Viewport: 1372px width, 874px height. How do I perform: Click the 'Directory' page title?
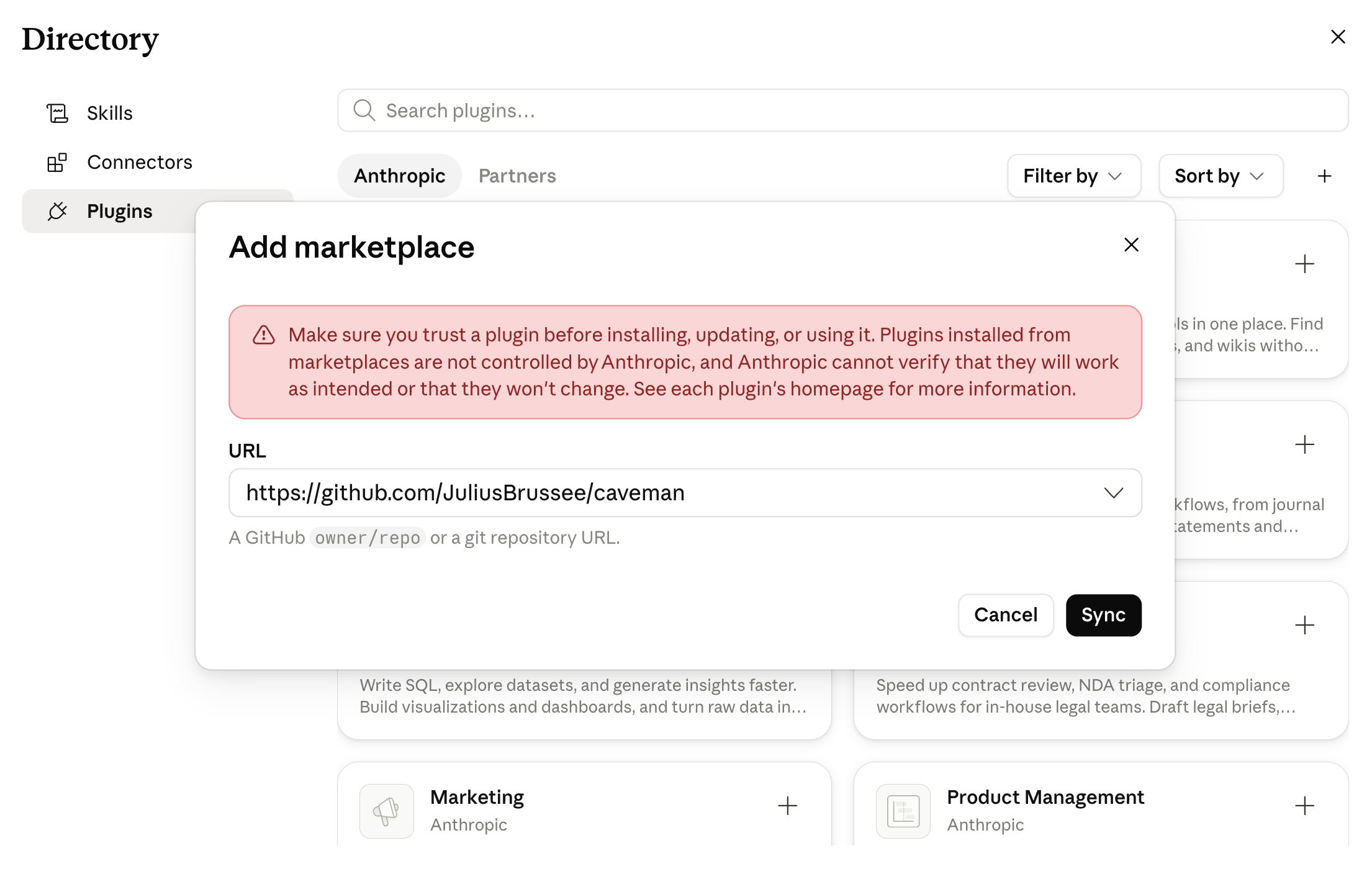point(90,39)
